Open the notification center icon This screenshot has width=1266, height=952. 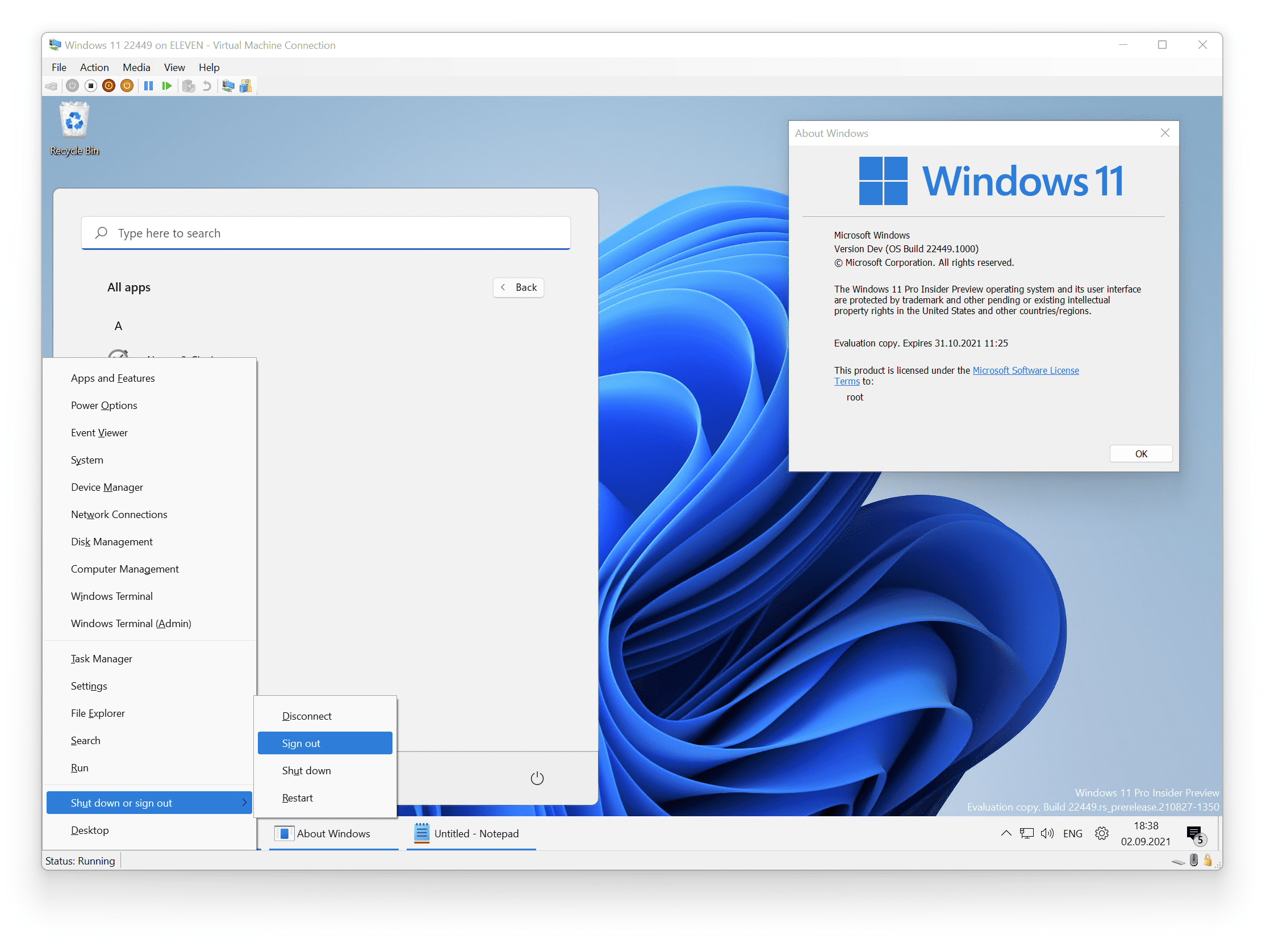[x=1196, y=835]
